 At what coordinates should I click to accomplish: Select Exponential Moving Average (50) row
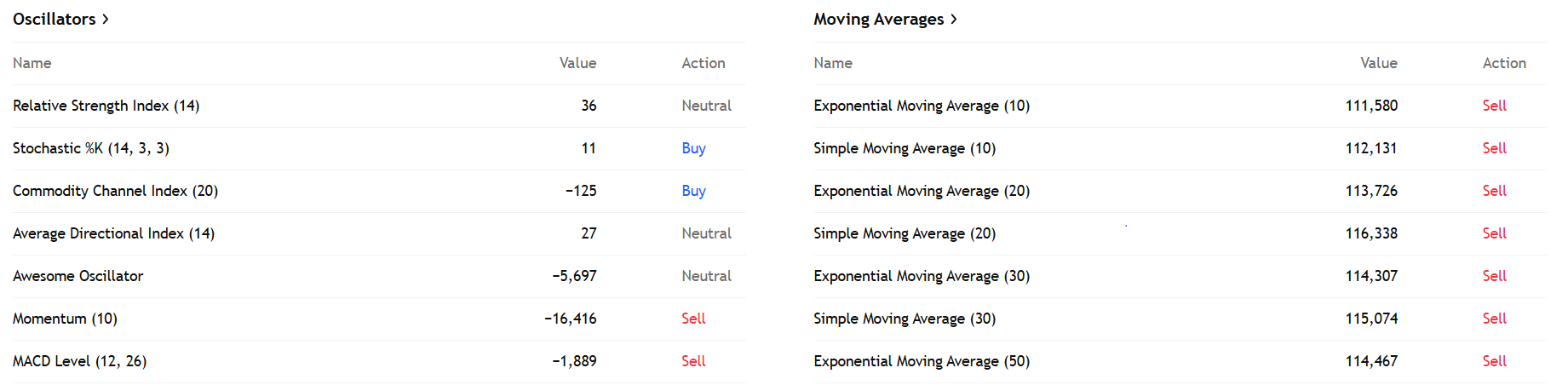pyautogui.click(x=922, y=361)
